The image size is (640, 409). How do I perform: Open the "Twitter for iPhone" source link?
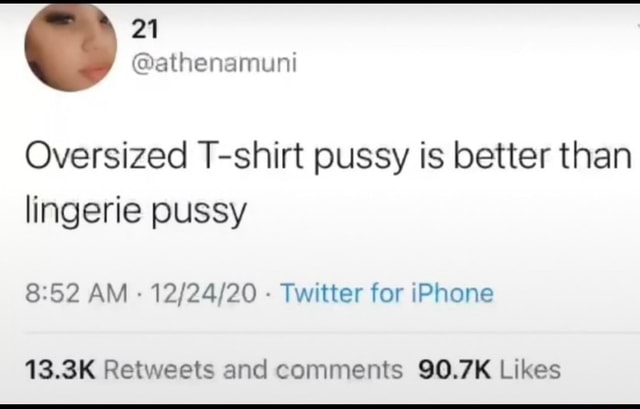pos(387,293)
